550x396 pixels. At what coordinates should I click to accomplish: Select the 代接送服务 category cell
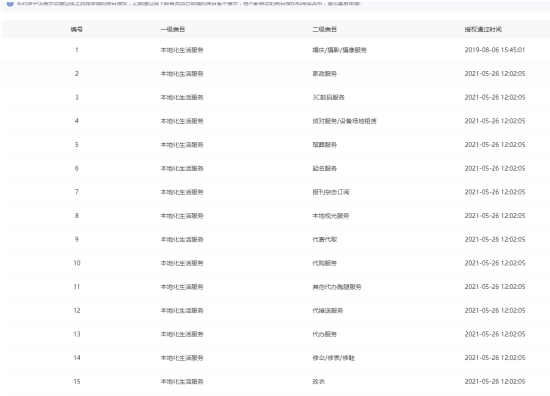tap(328, 310)
